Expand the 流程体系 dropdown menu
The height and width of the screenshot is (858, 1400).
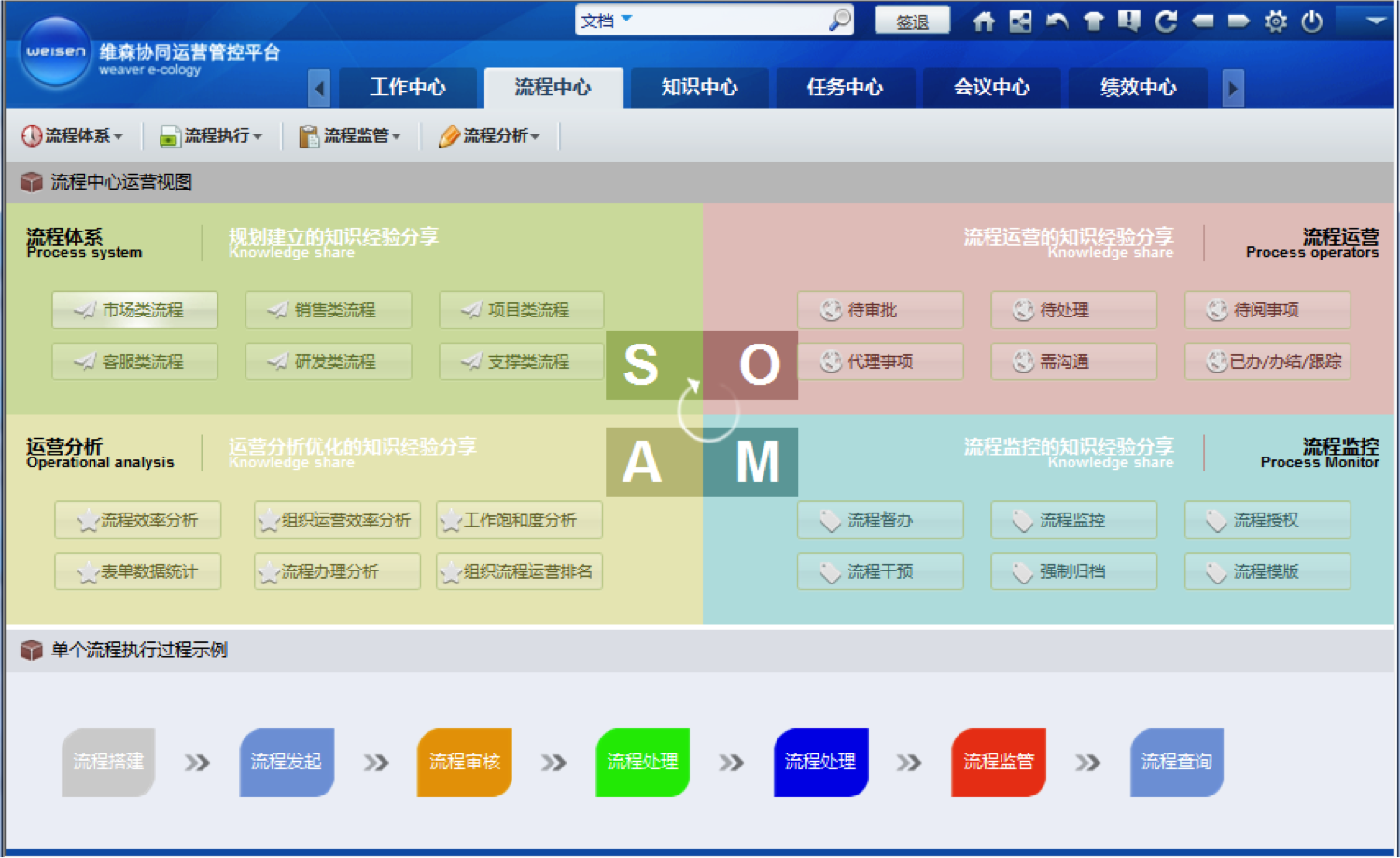point(73,136)
